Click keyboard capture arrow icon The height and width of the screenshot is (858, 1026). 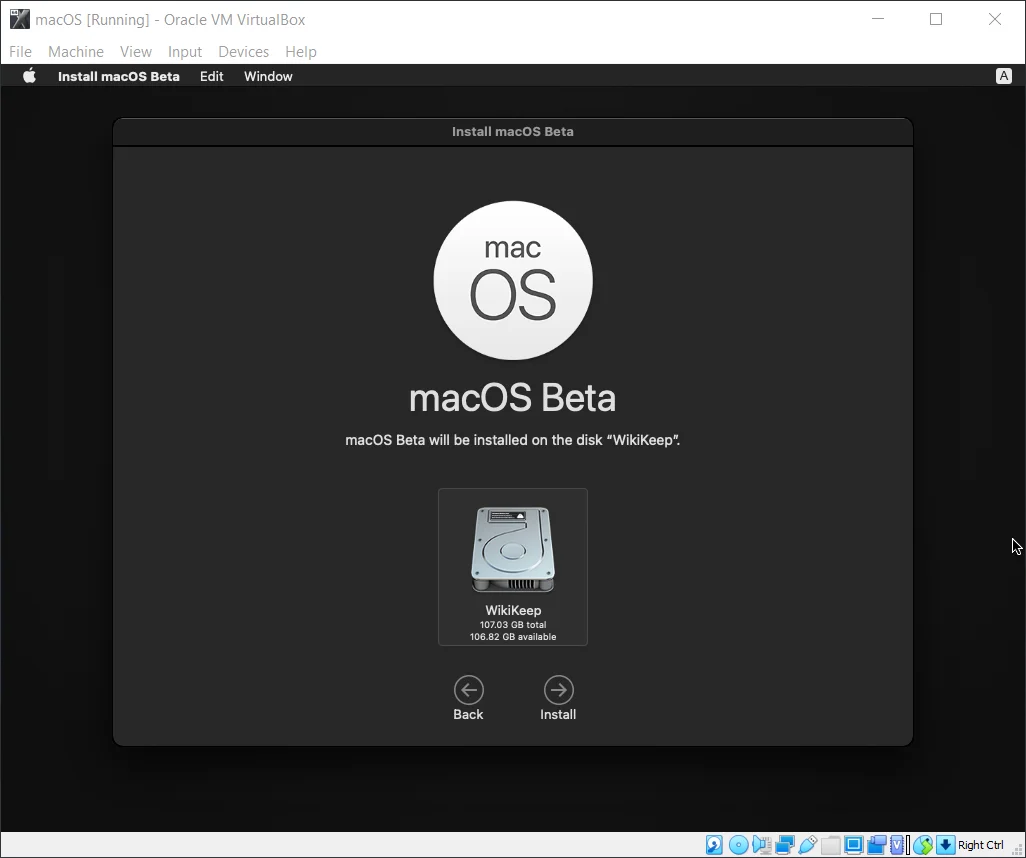point(946,845)
